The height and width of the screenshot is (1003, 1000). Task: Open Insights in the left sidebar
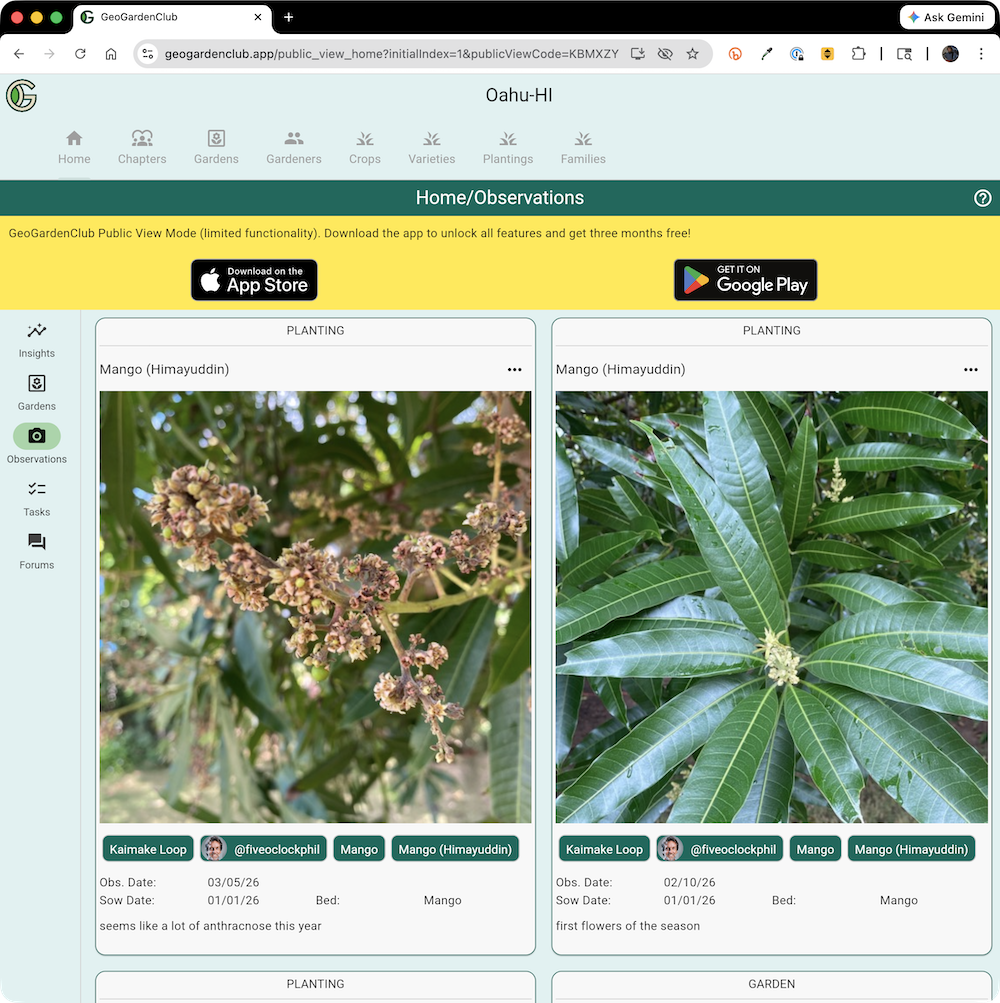click(x=36, y=339)
